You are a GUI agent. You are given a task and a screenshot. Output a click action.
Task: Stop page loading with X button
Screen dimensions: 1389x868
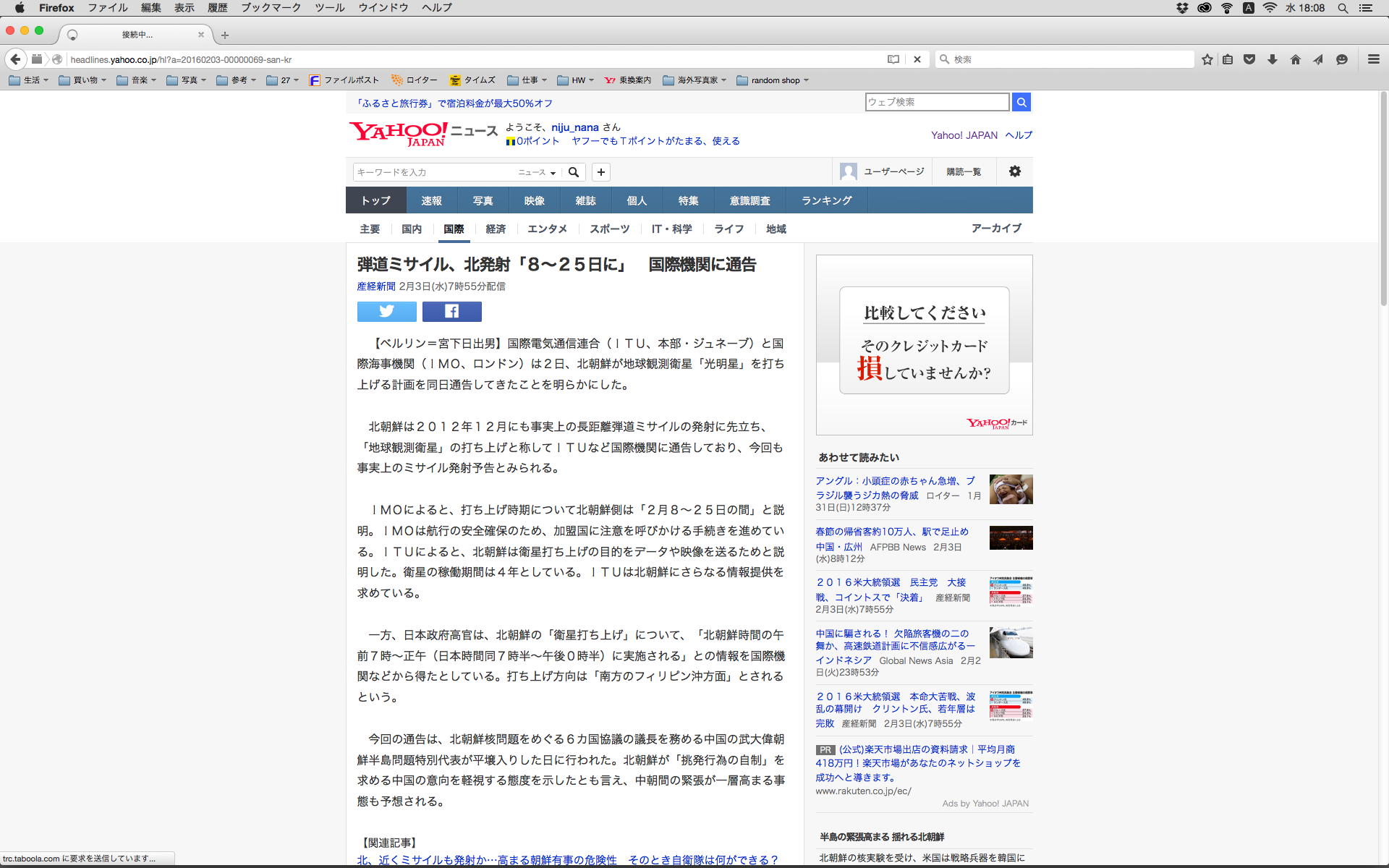pyautogui.click(x=917, y=59)
